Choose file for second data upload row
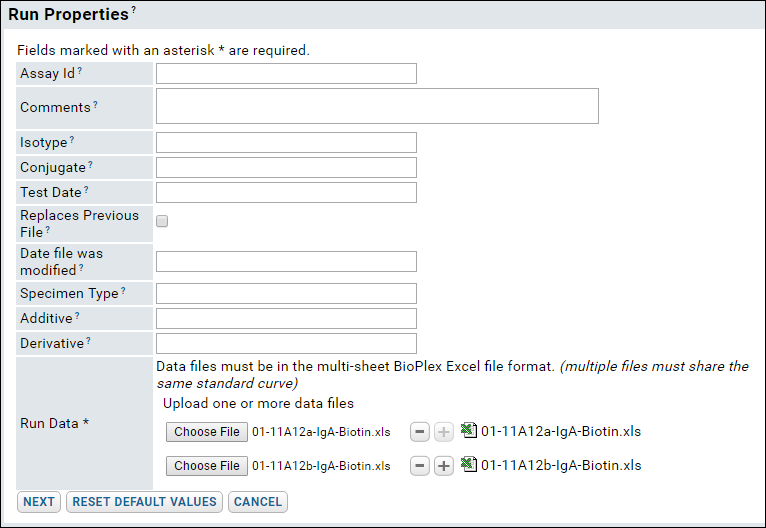766x528 pixels. pos(207,466)
